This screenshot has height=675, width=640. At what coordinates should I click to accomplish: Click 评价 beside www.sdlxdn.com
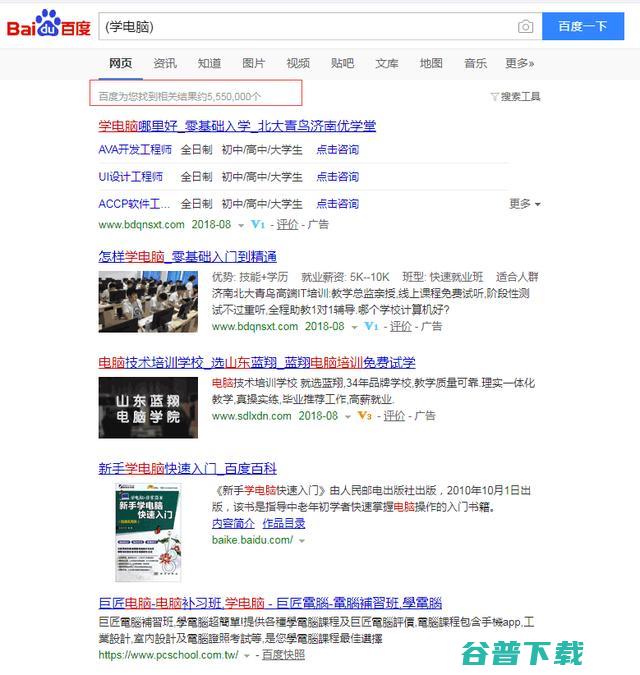pyautogui.click(x=394, y=415)
